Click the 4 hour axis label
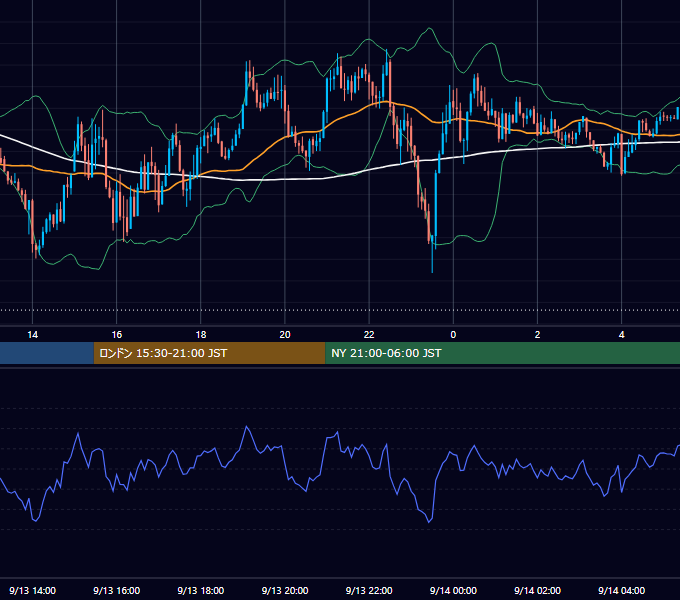This screenshot has width=680, height=600. 621,335
